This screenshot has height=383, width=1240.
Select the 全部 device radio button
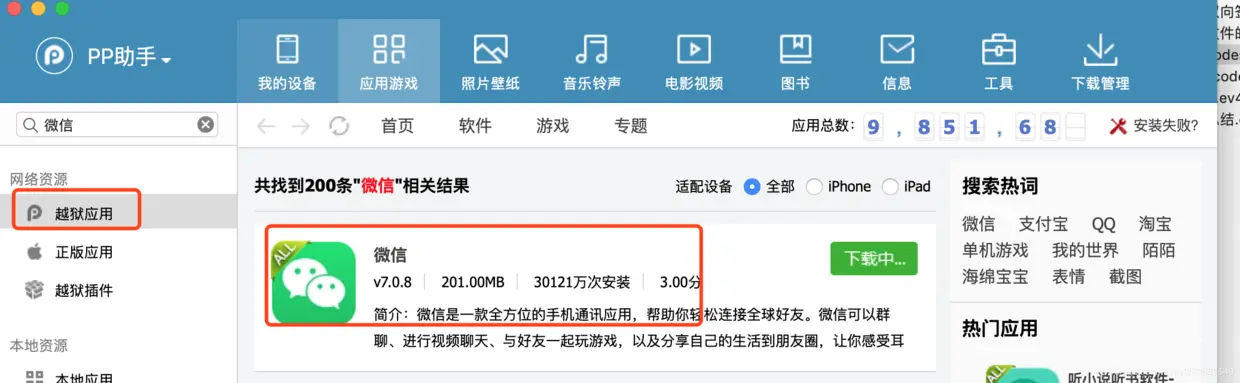click(x=752, y=186)
